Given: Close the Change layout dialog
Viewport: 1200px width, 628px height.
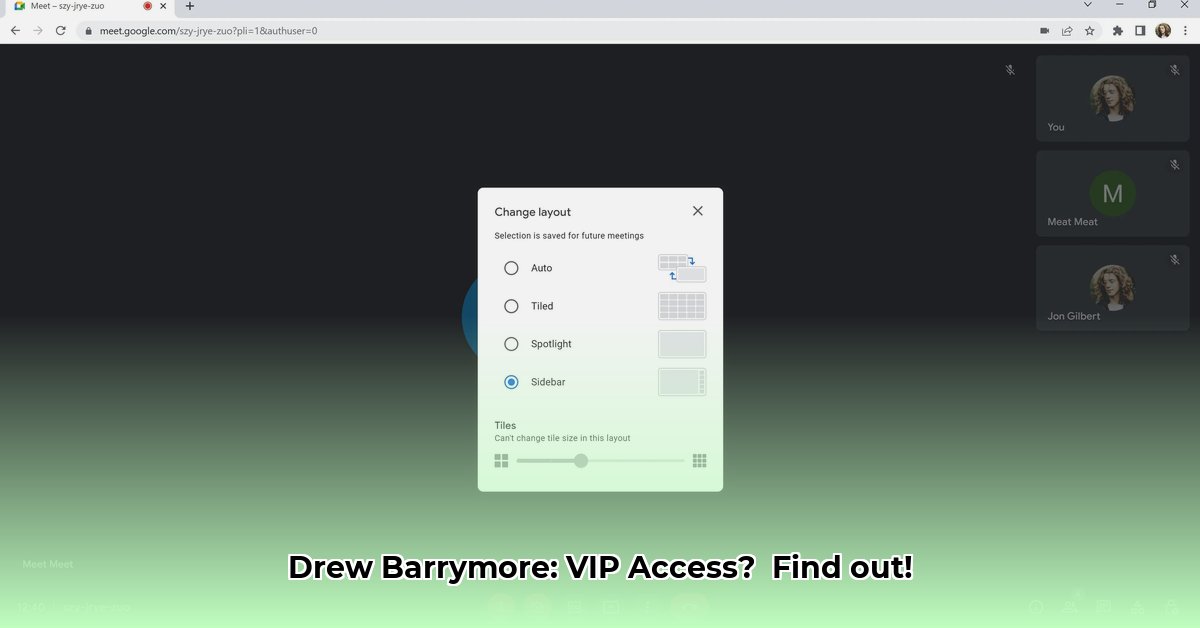Looking at the screenshot, I should click(697, 211).
